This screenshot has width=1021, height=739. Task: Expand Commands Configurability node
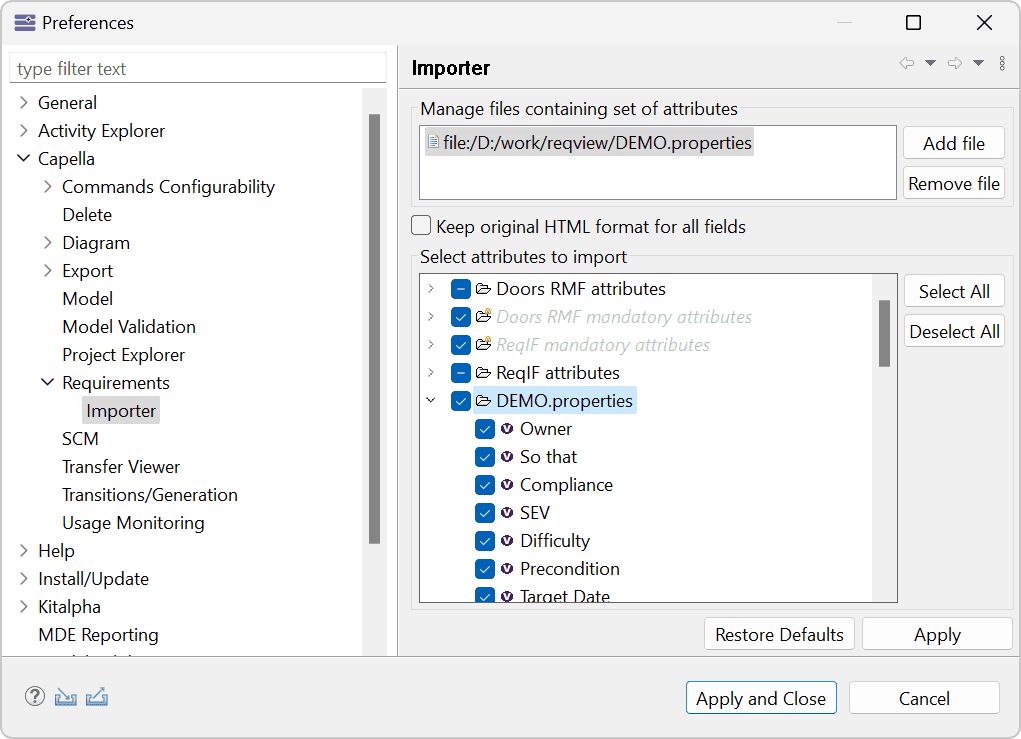(x=48, y=186)
